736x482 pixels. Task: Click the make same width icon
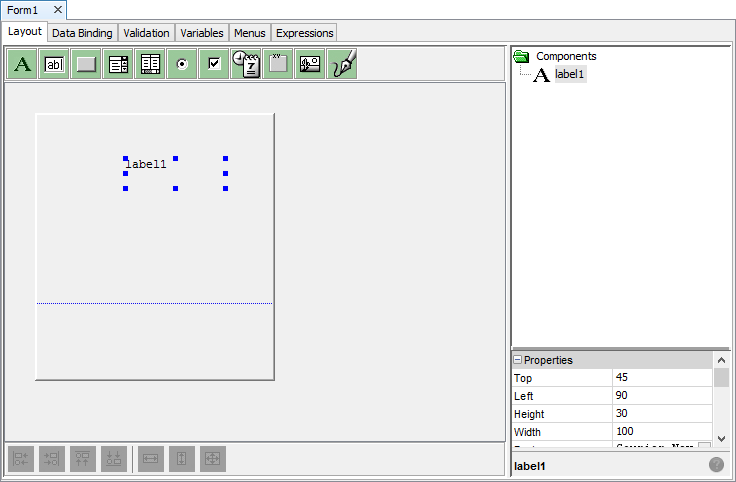click(x=151, y=459)
